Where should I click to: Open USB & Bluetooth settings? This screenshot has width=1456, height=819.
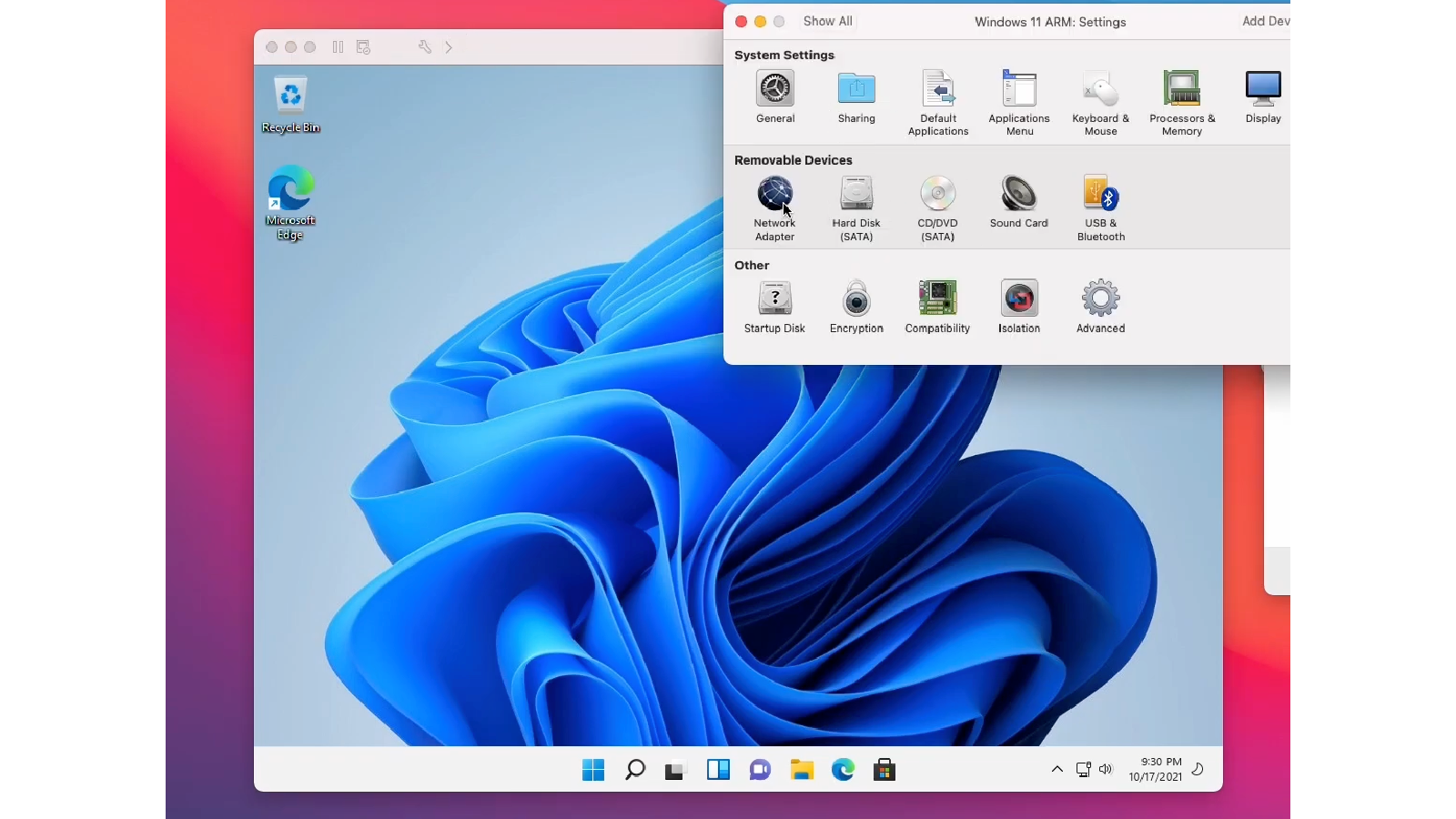(x=1101, y=208)
